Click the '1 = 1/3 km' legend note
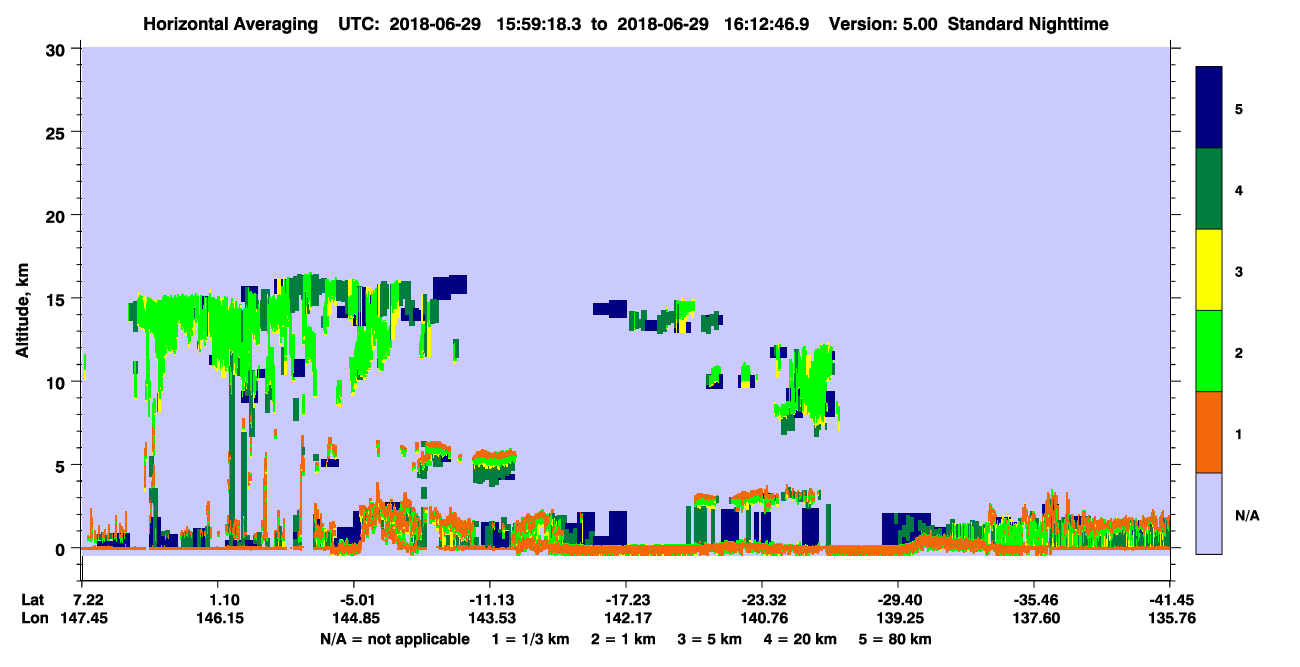 point(529,639)
